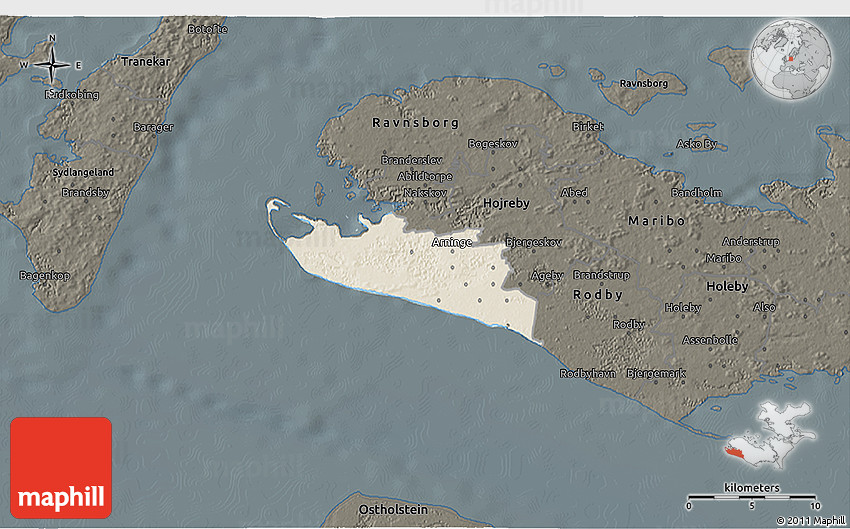Image resolution: width=850 pixels, height=529 pixels.
Task: Click the compass rose icon
Action: pyautogui.click(x=51, y=65)
